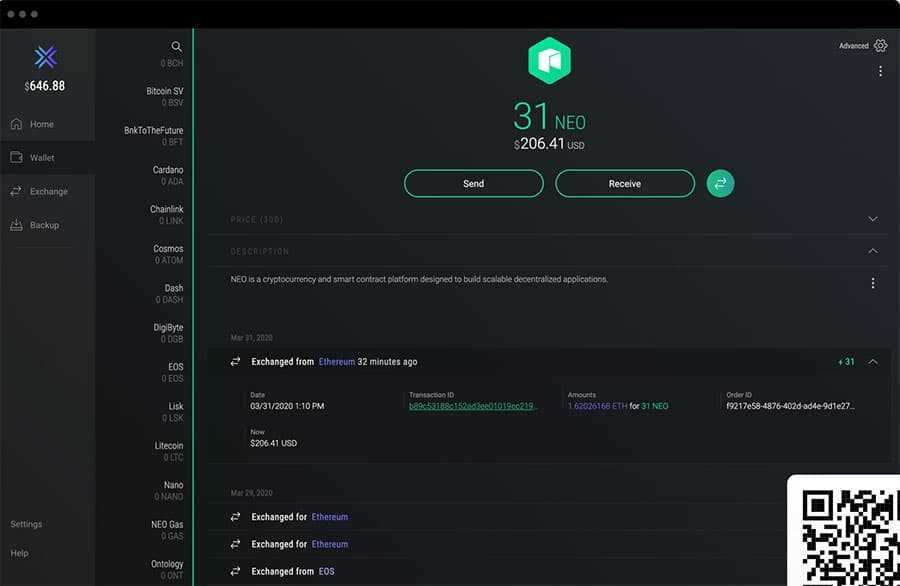Image resolution: width=900 pixels, height=586 pixels.
Task: Click swap icon beside Exchanged from Ethereum
Action: [x=235, y=362]
